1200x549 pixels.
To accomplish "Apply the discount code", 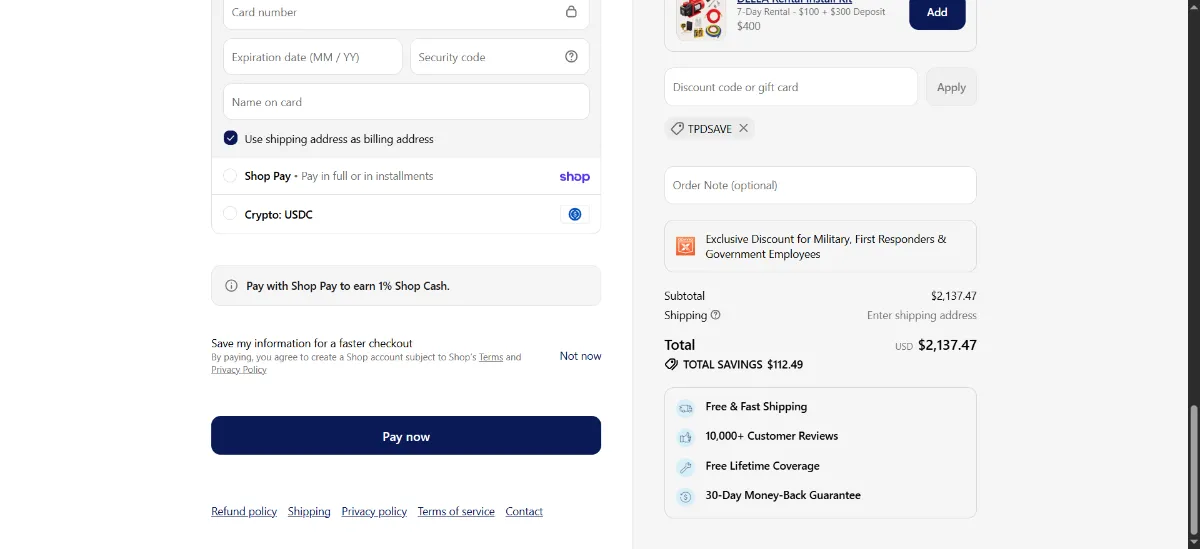I will click(951, 87).
